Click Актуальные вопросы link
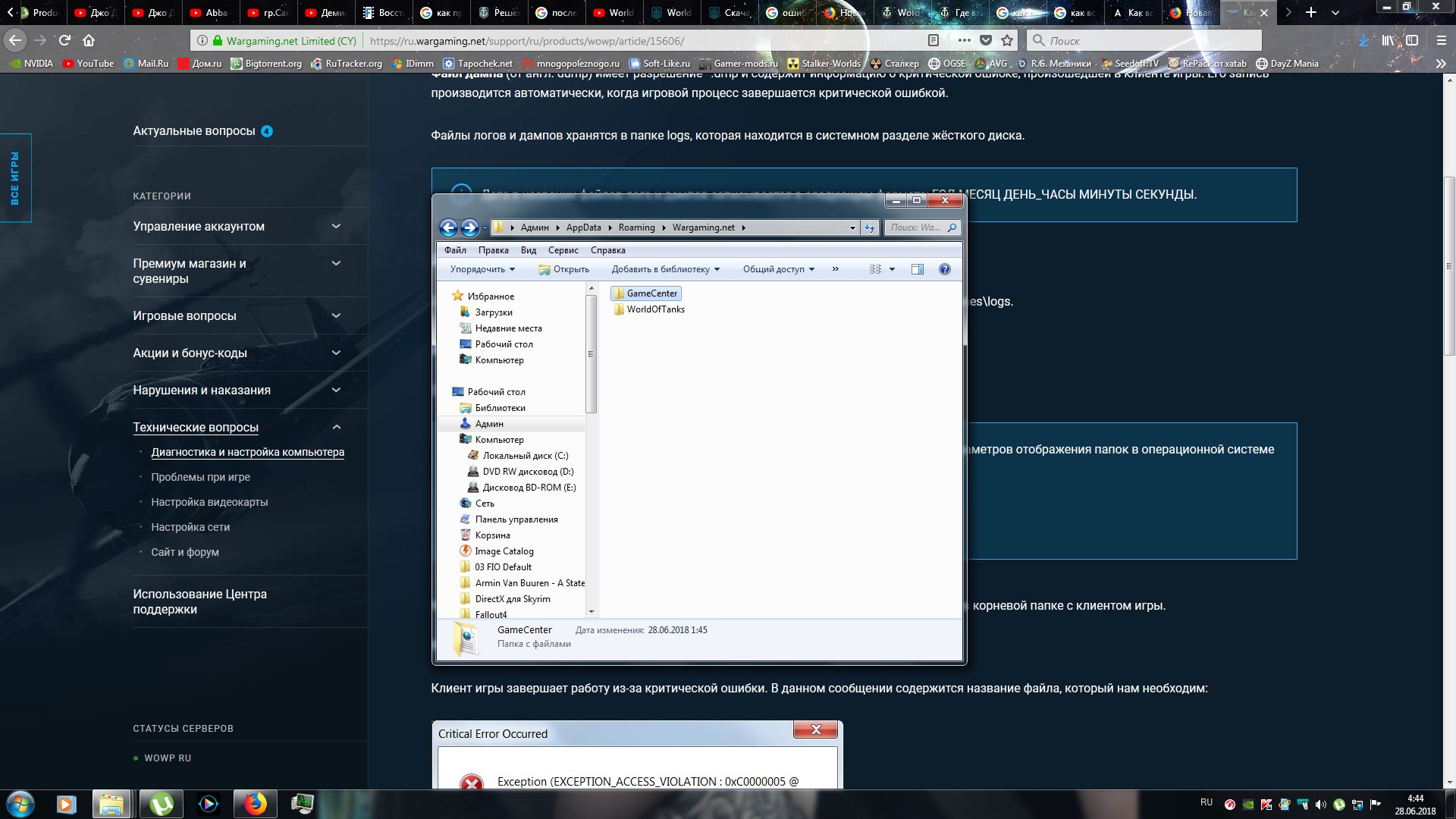Screen dimensions: 1456x819 [x=194, y=131]
